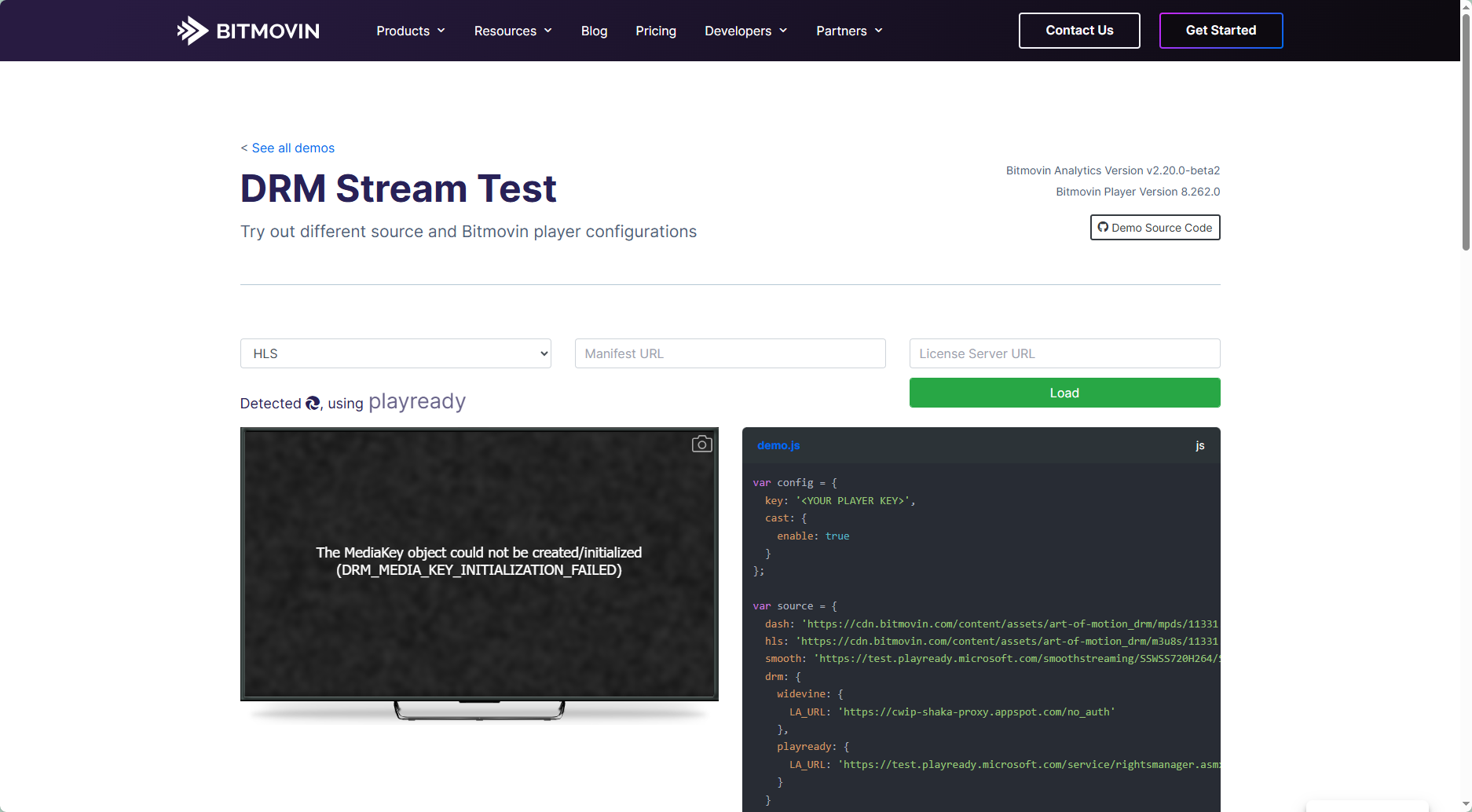
Task: Select the demo.js code tab
Action: [x=778, y=445]
